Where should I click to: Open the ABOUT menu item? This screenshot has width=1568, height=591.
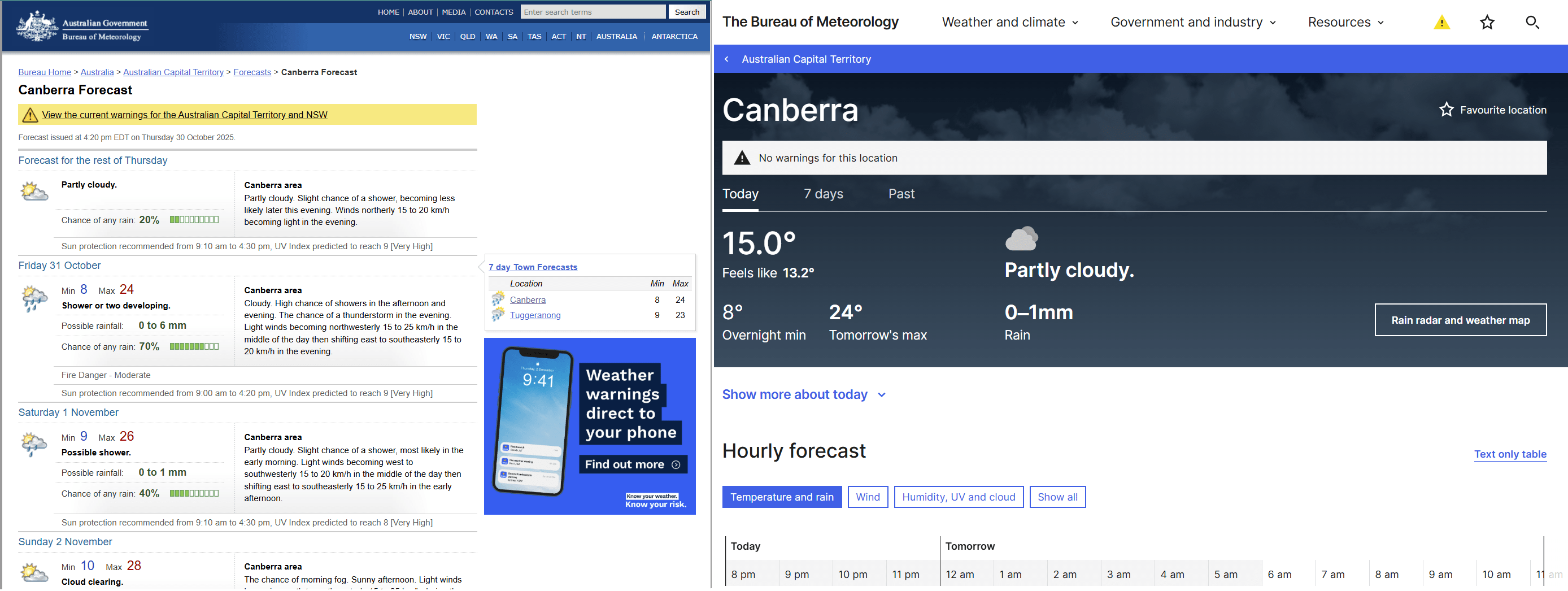pyautogui.click(x=420, y=12)
